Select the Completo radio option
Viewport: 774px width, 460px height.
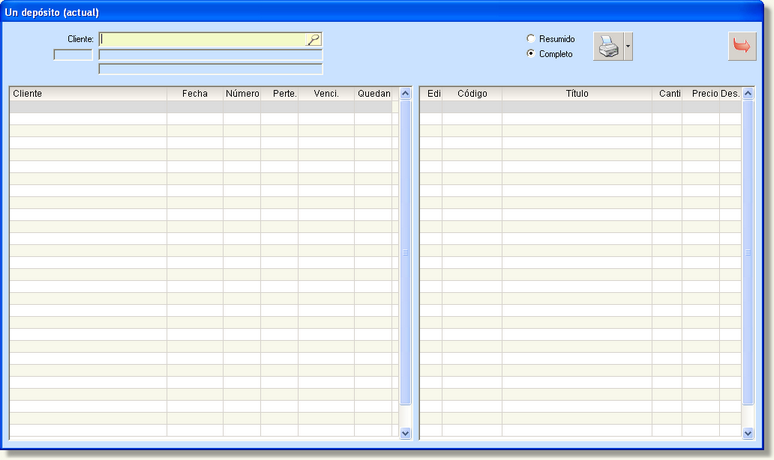[x=531, y=54]
